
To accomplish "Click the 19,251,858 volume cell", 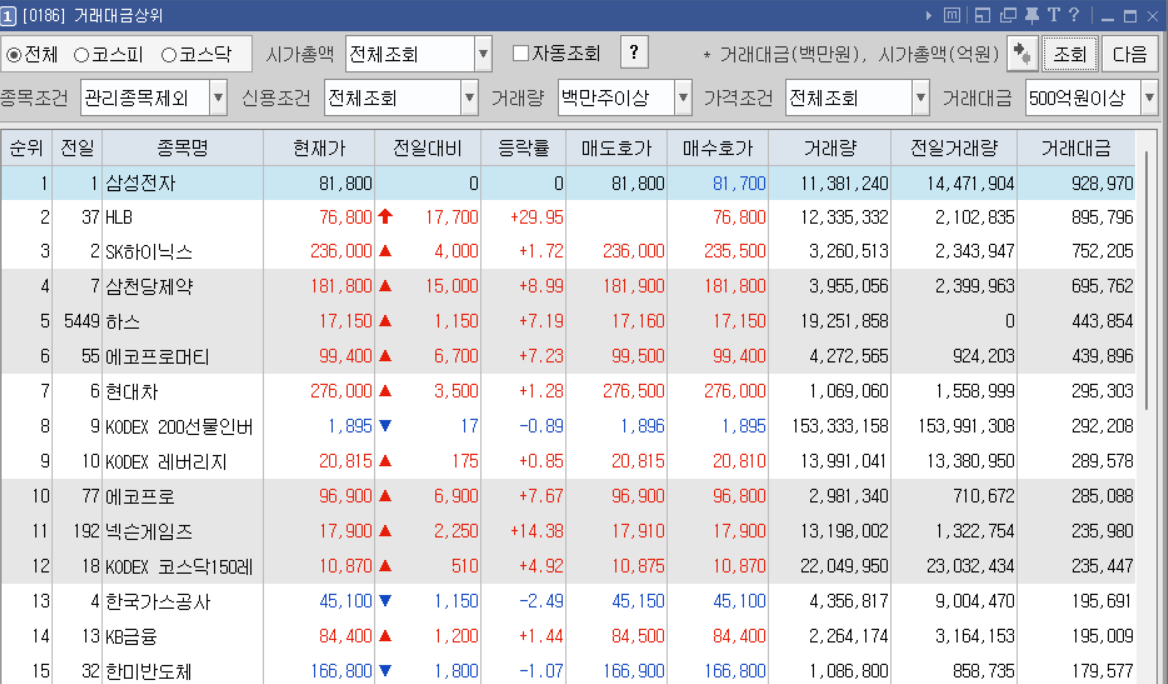I will point(844,321).
